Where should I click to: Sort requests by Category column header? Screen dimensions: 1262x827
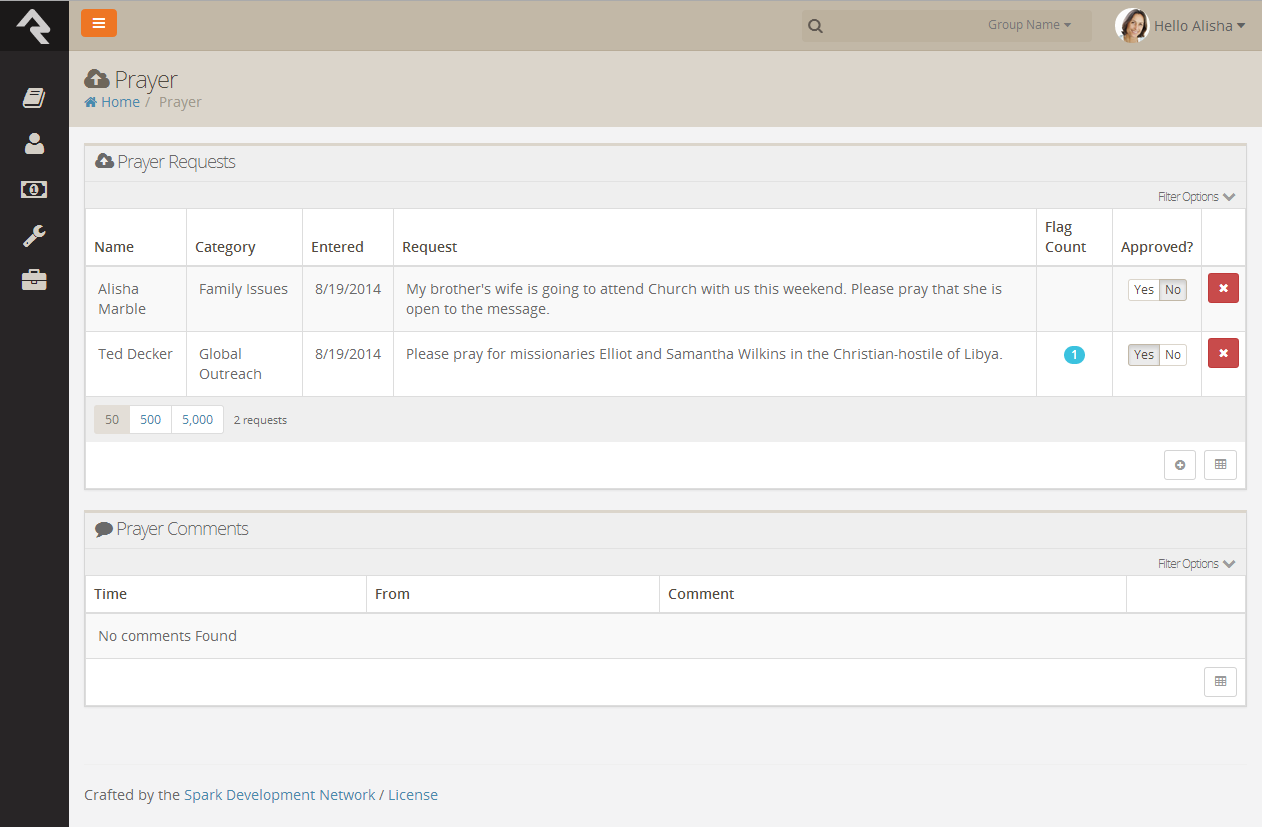225,247
